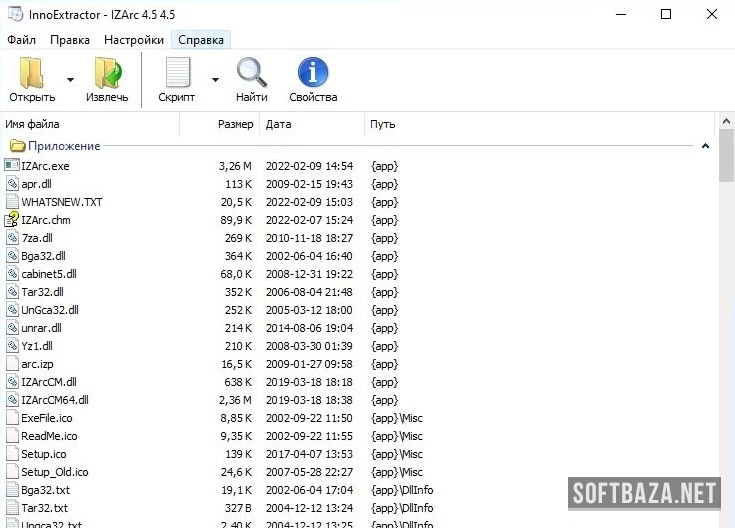The image size is (735, 528).
Task: Open the Правка menu
Action: click(x=70, y=40)
